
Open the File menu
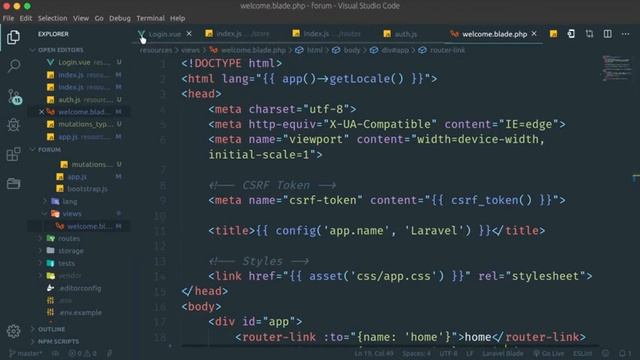pyautogui.click(x=8, y=18)
